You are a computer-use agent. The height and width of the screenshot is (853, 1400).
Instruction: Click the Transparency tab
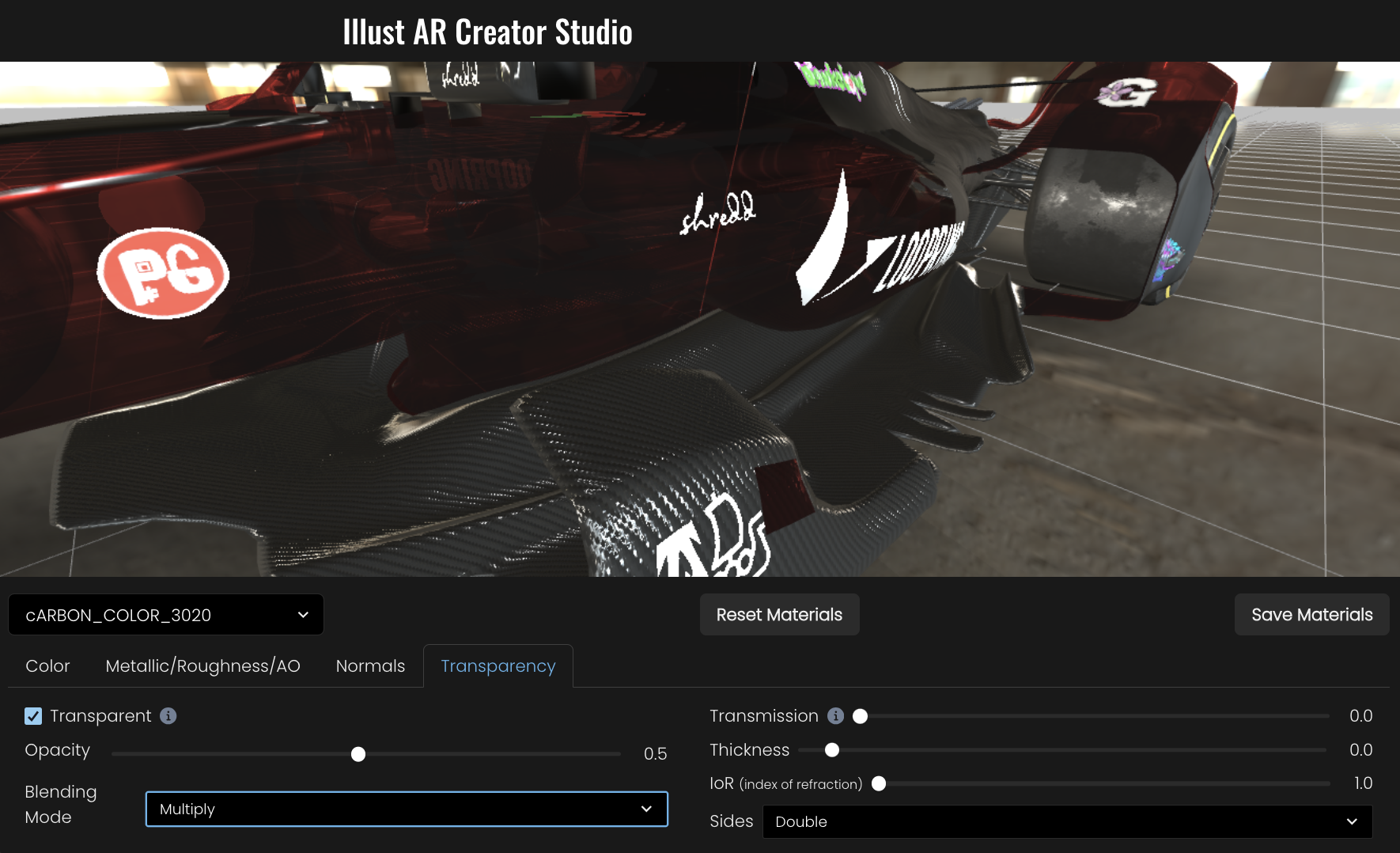point(498,666)
